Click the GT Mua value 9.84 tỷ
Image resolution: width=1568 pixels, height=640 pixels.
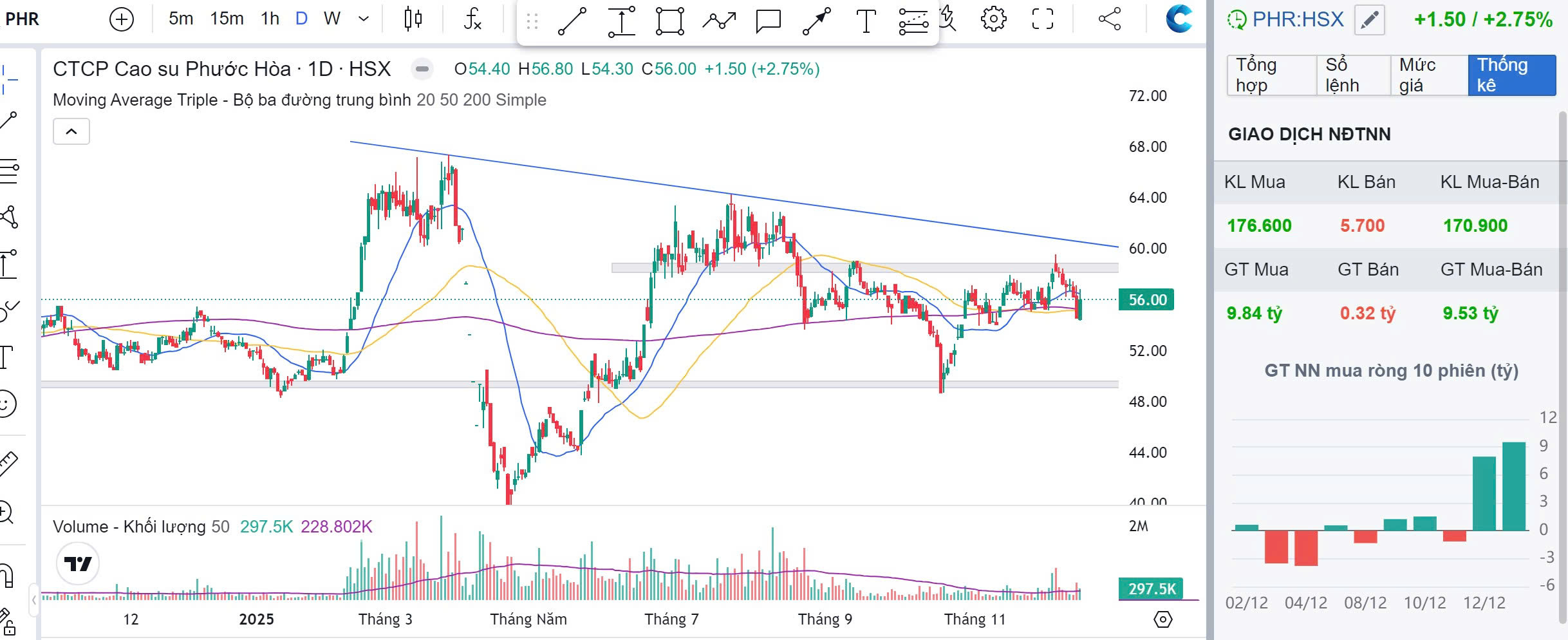(1254, 314)
